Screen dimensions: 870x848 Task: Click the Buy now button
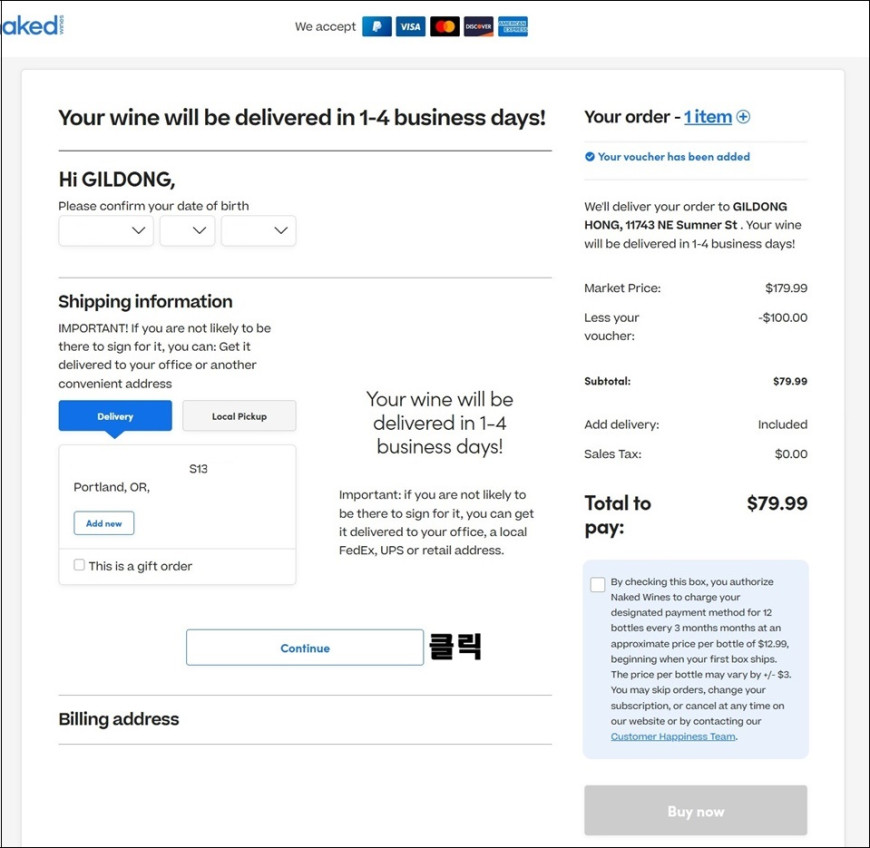(696, 811)
